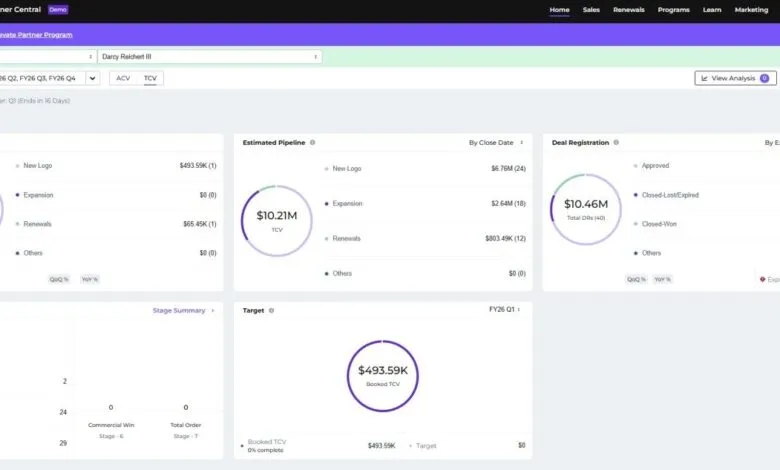Open the Home navigation tab
The height and width of the screenshot is (470, 780).
559,10
